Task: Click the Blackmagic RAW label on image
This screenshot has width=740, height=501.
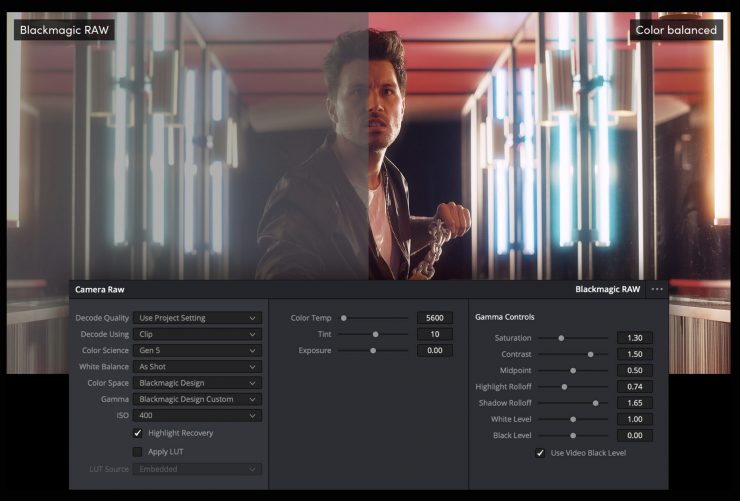Action: click(x=64, y=30)
